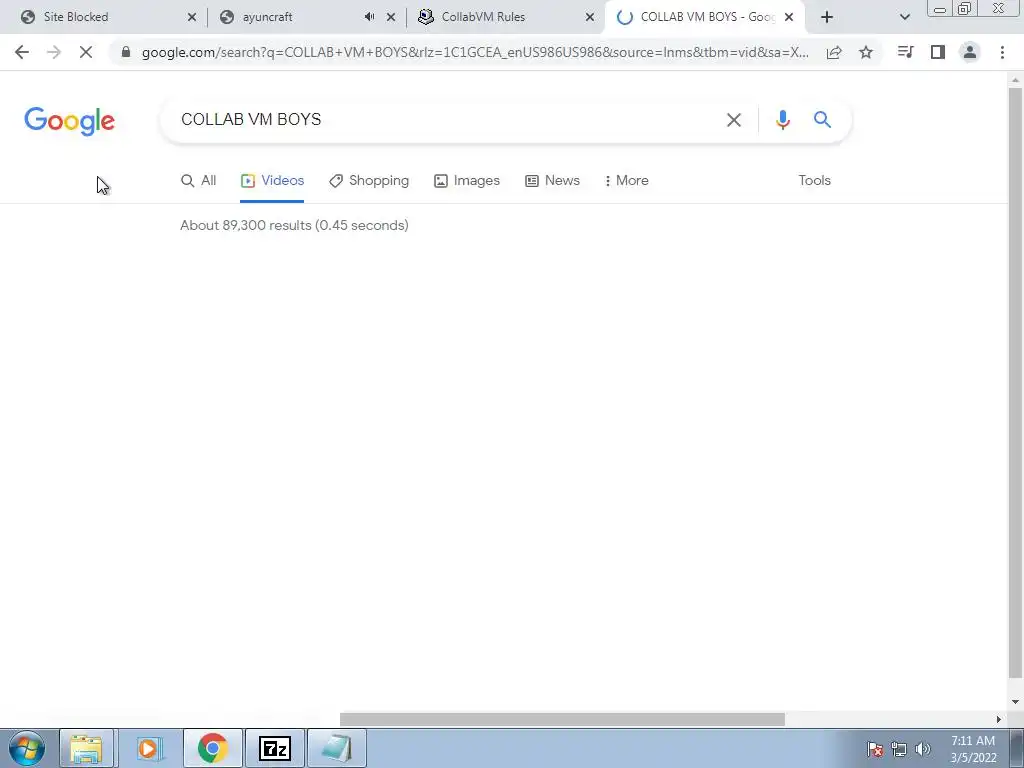
Task: Open Windows Explorer from taskbar
Action: point(87,748)
